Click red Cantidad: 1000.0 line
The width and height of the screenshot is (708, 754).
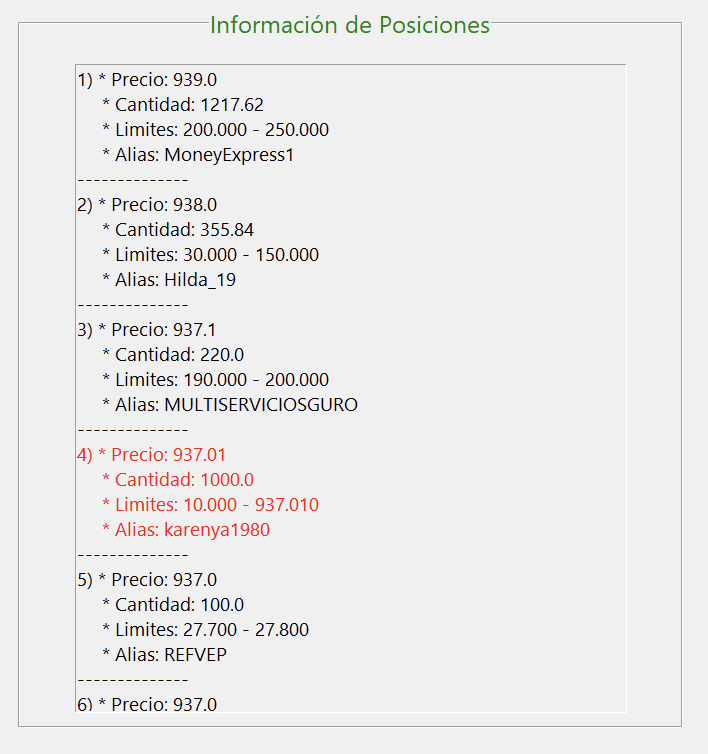click(x=178, y=480)
